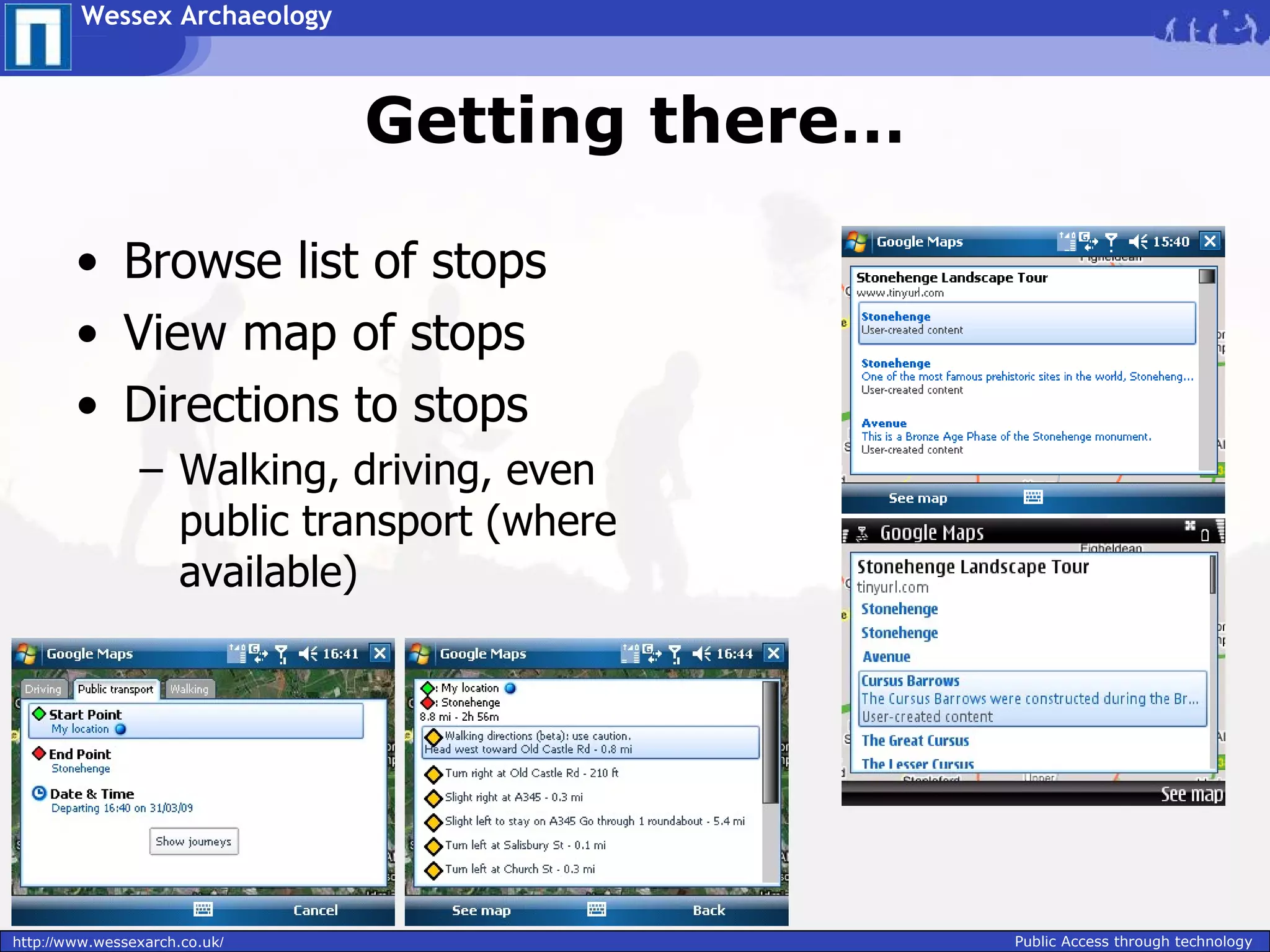The height and width of the screenshot is (952, 1270).
Task: Click the blue clock Date & Time icon
Action: coord(39,793)
